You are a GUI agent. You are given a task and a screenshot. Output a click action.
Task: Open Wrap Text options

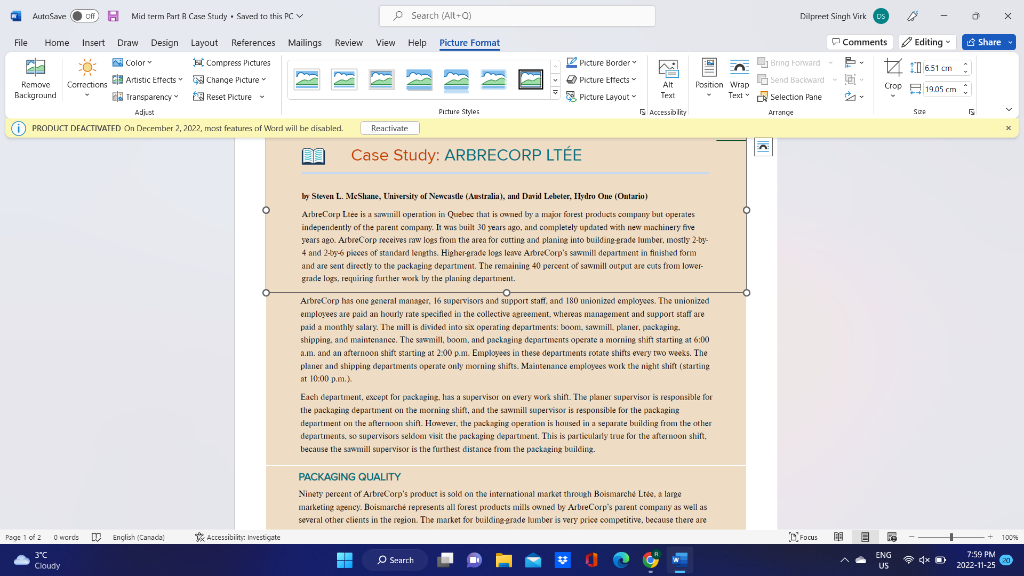[739, 79]
